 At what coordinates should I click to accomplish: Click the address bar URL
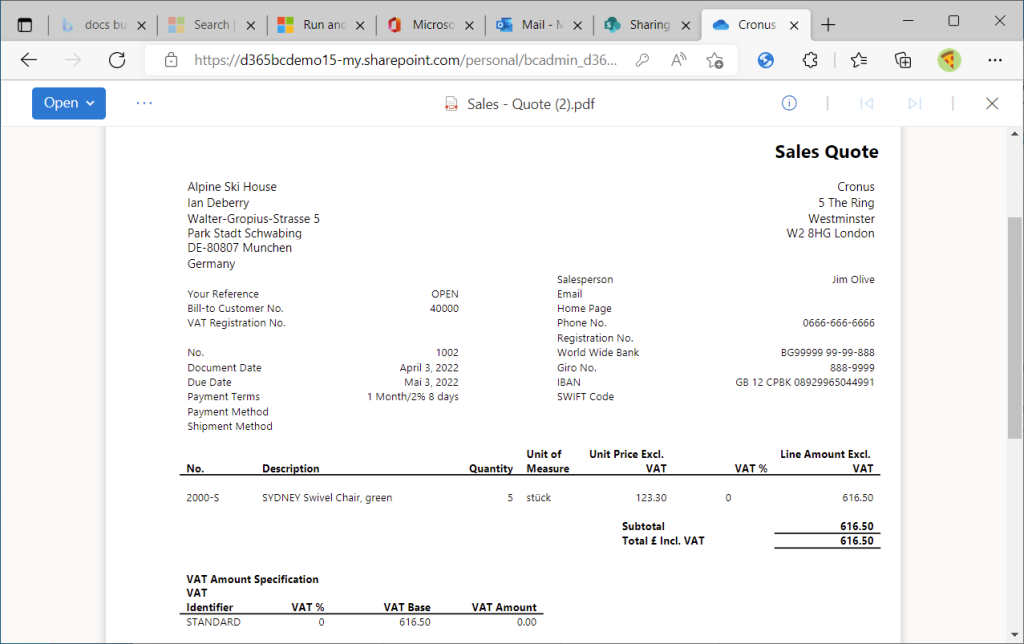pyautogui.click(x=405, y=60)
